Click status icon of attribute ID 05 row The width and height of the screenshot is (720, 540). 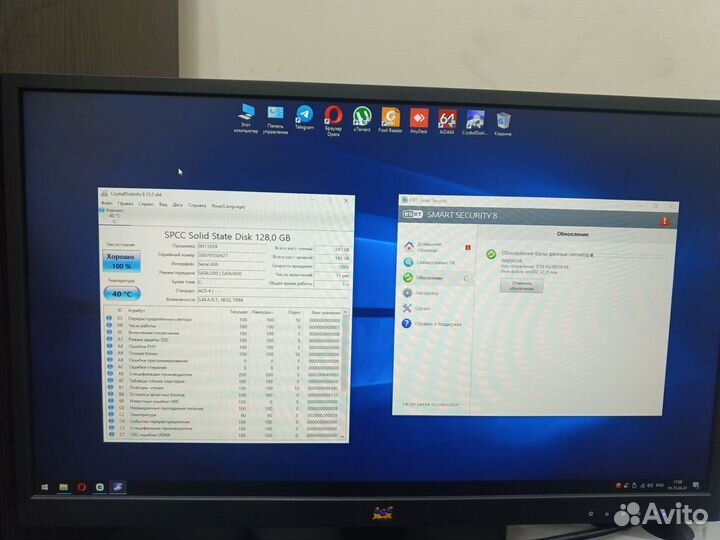pyautogui.click(x=109, y=318)
